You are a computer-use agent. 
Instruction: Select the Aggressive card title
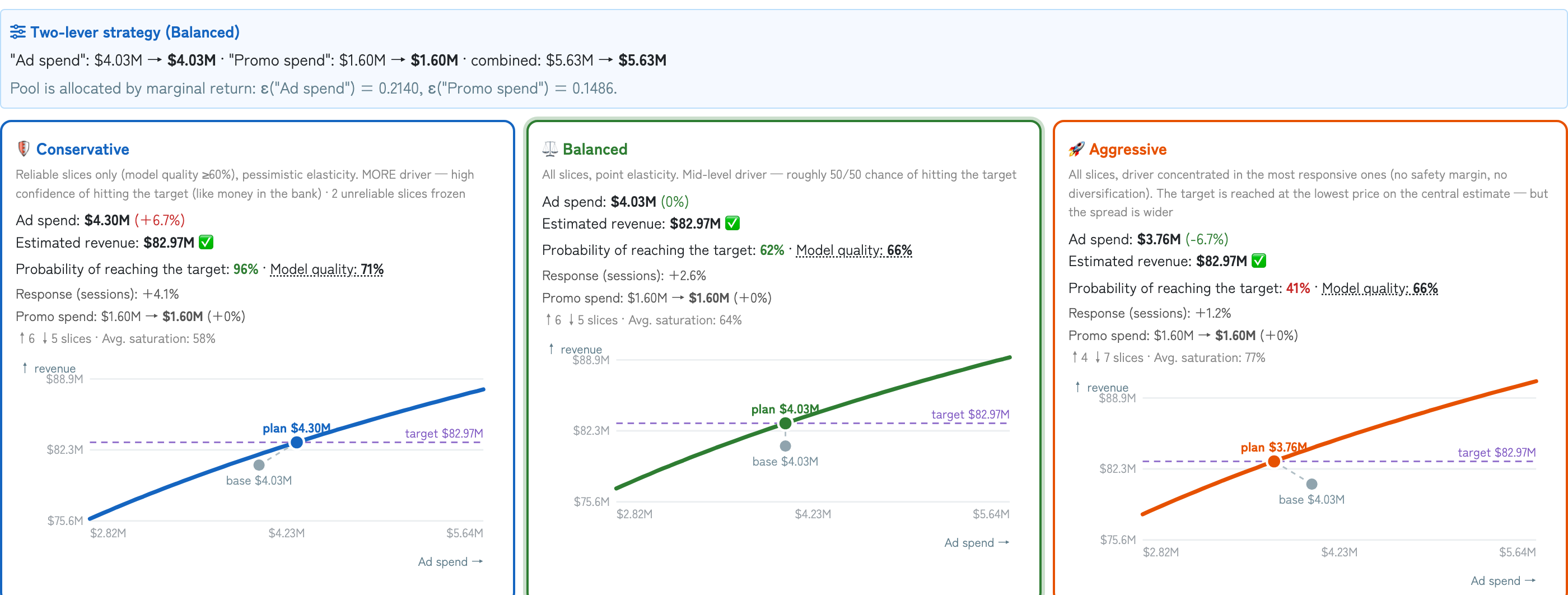click(1127, 149)
